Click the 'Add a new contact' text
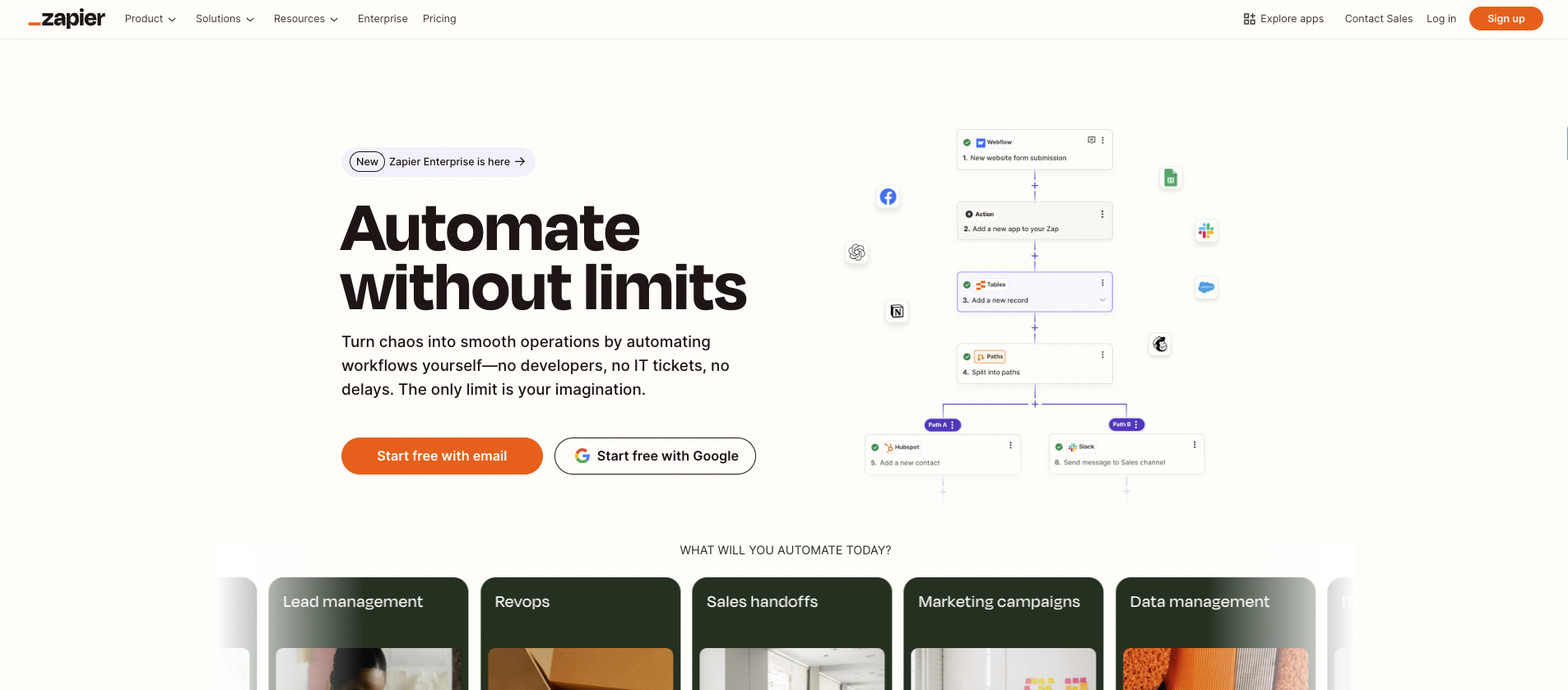 [x=910, y=463]
